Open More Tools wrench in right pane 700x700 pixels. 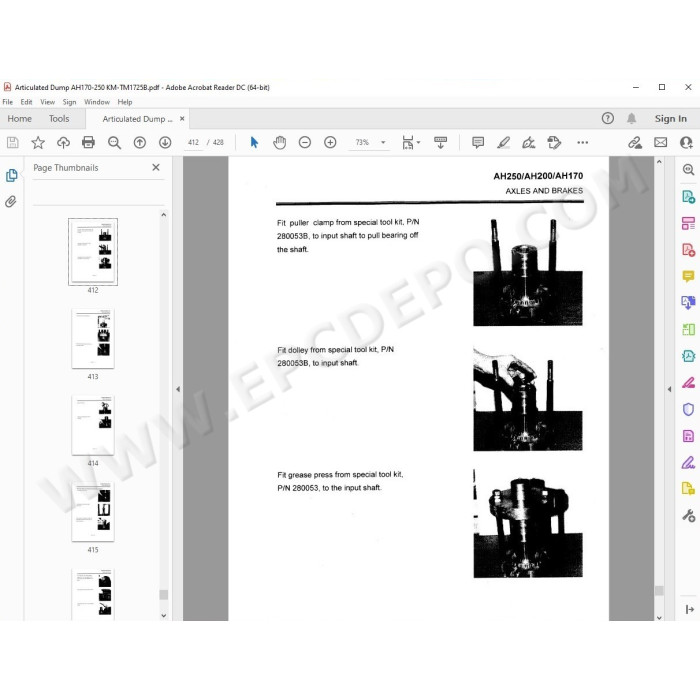(688, 516)
